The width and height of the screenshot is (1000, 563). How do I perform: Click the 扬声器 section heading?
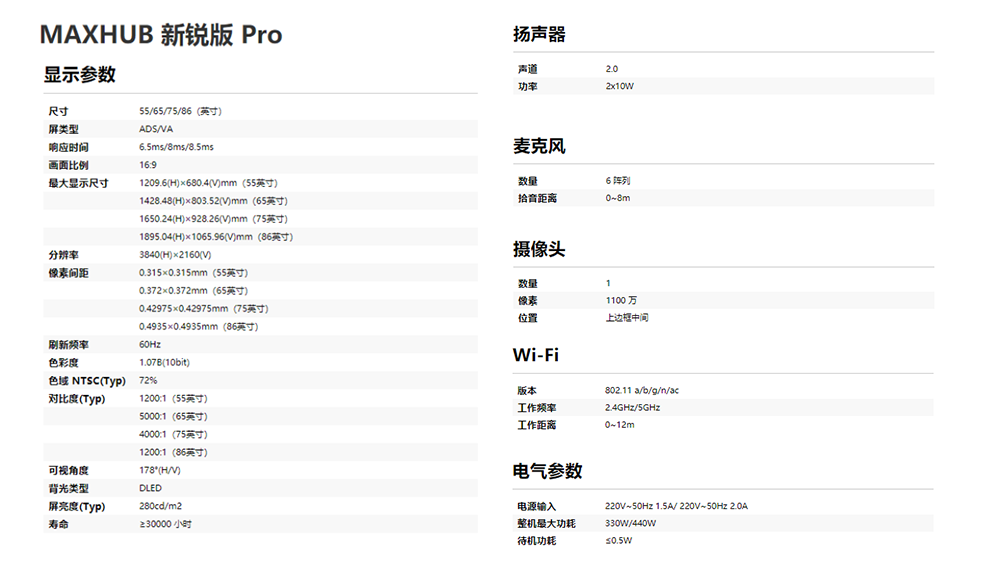point(539,35)
